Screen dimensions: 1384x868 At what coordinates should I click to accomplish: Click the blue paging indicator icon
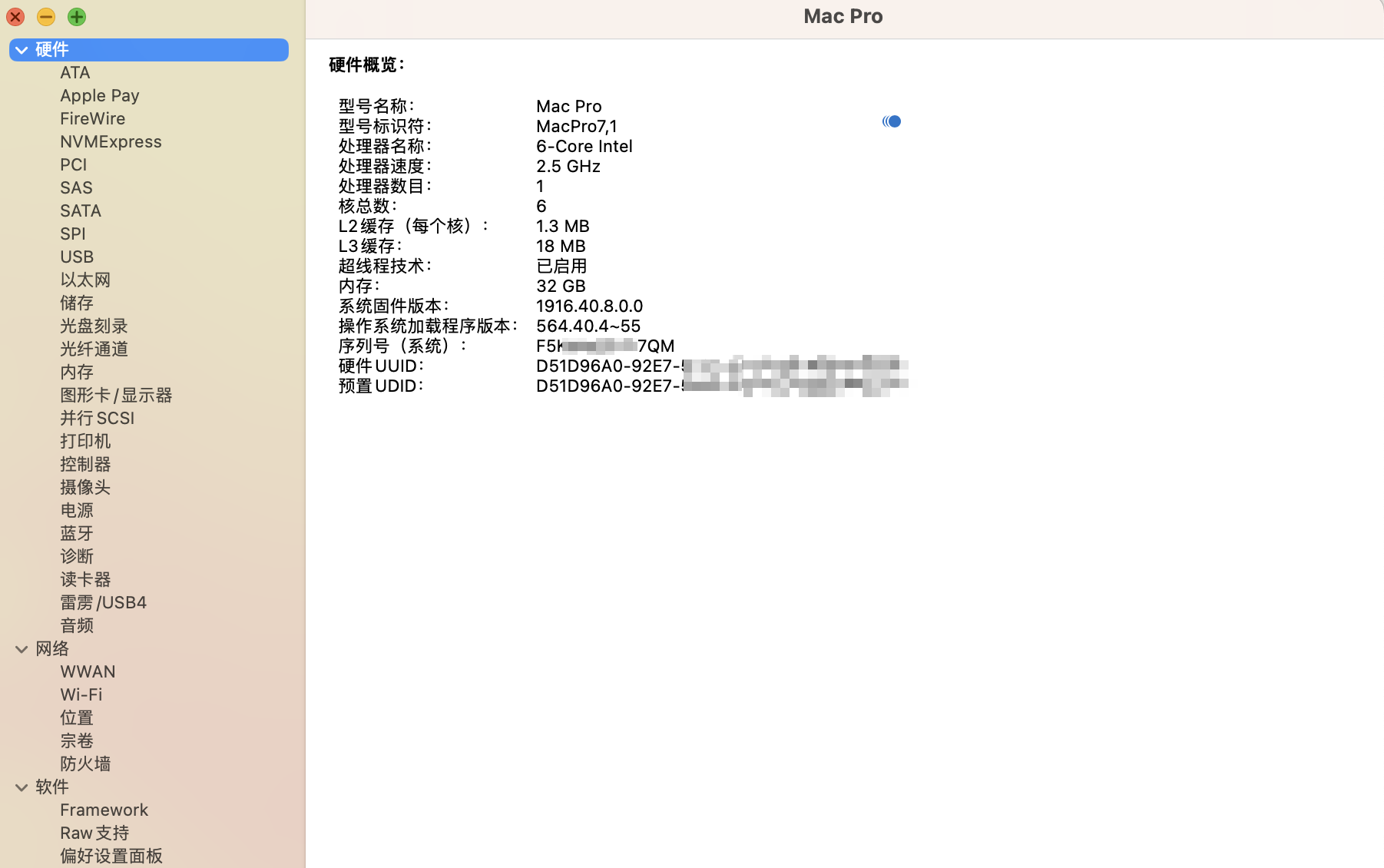click(891, 121)
